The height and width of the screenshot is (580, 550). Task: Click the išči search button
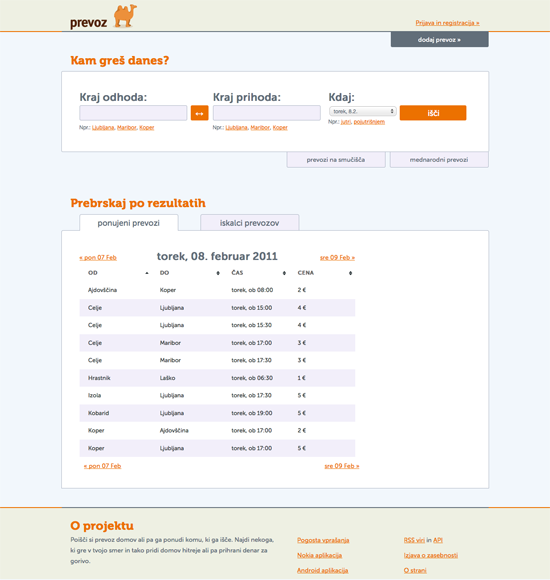point(433,113)
